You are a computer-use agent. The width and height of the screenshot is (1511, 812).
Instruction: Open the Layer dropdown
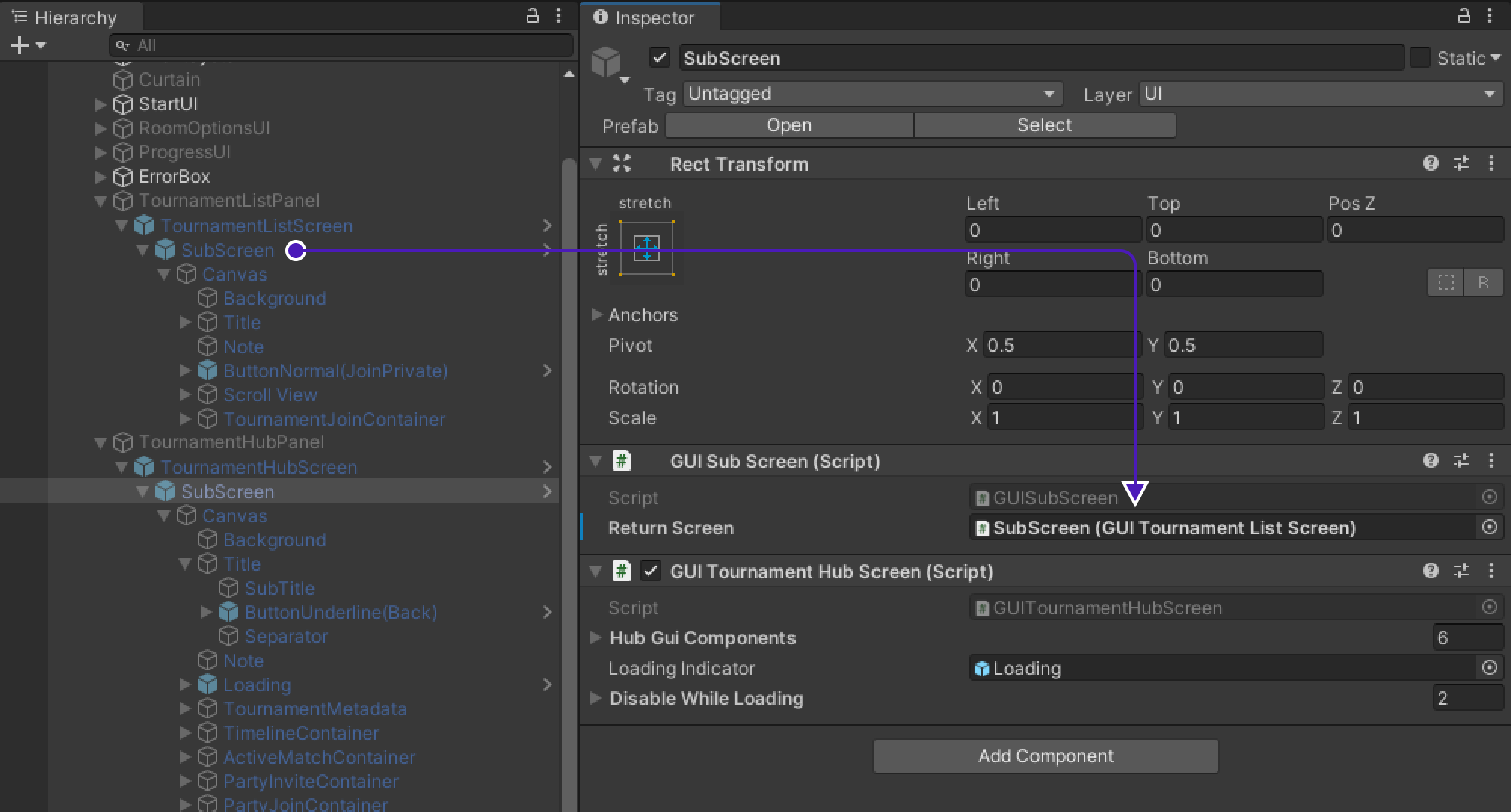click(1319, 94)
